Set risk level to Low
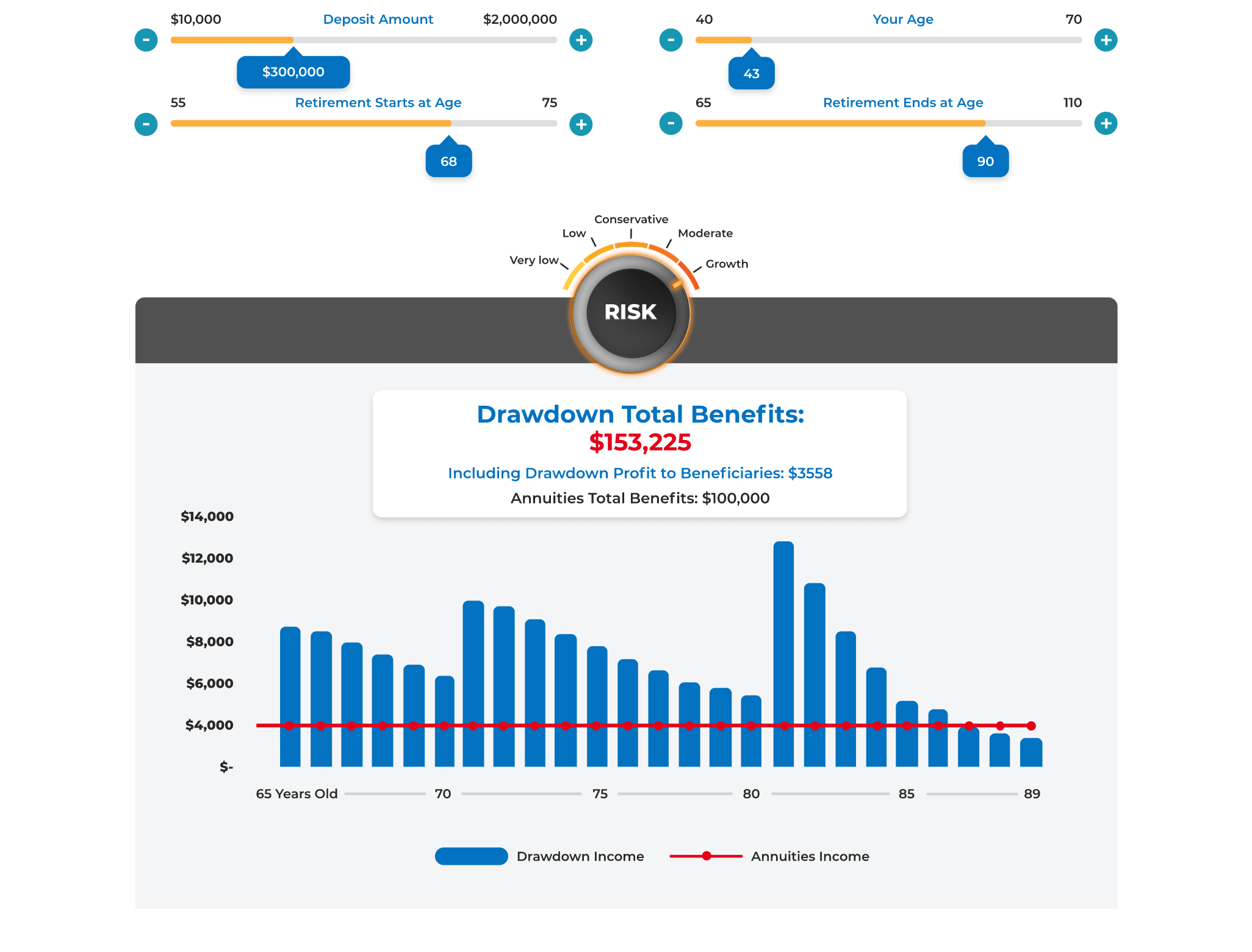1252x952 pixels. pos(574,233)
